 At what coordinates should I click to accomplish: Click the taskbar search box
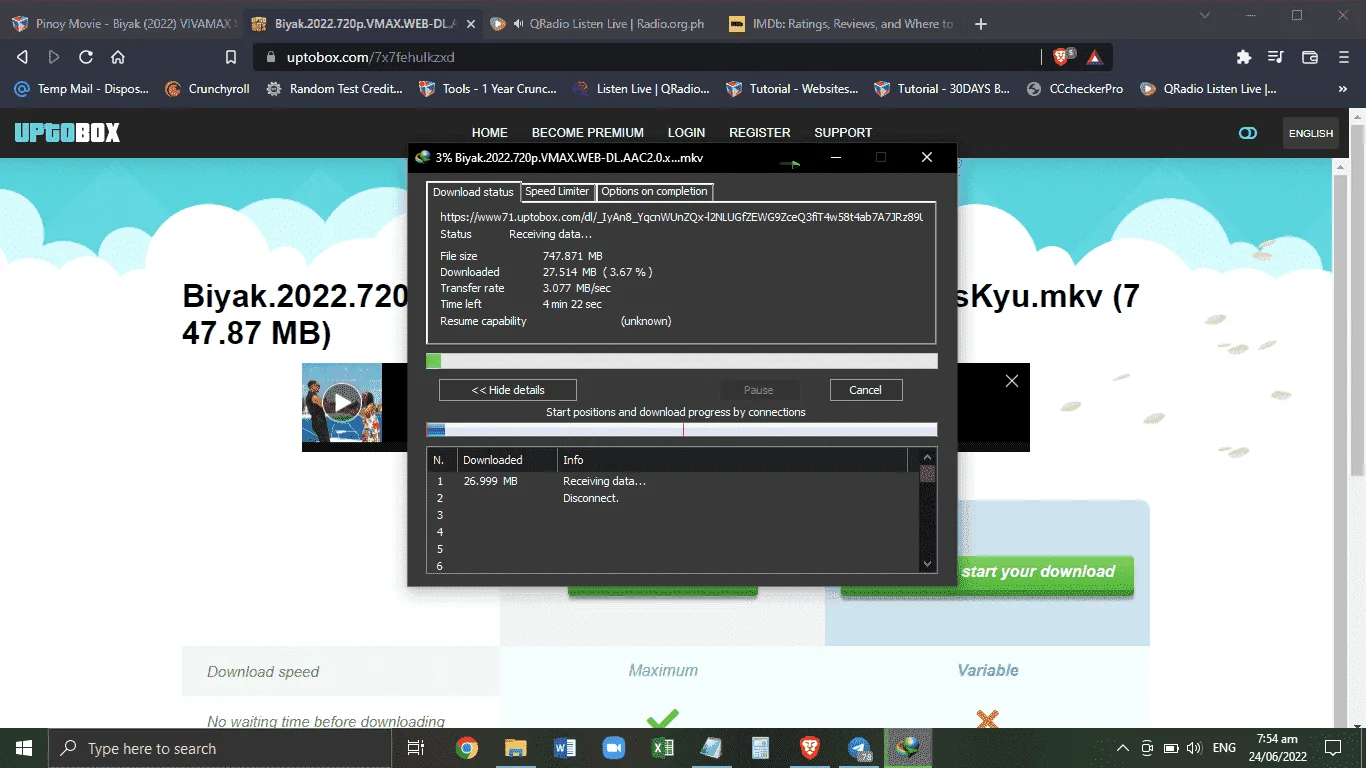220,748
